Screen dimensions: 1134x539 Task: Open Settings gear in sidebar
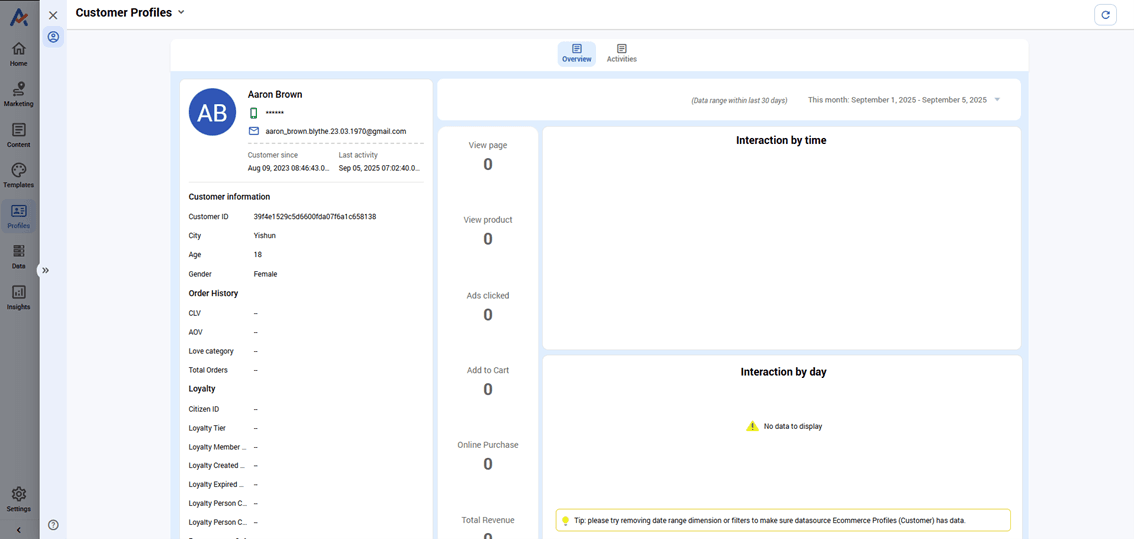[18, 499]
